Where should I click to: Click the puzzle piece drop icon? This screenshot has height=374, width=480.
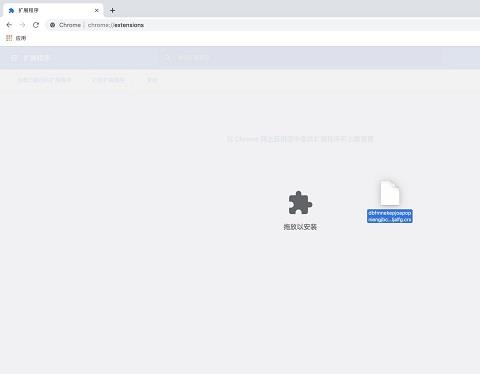300,203
